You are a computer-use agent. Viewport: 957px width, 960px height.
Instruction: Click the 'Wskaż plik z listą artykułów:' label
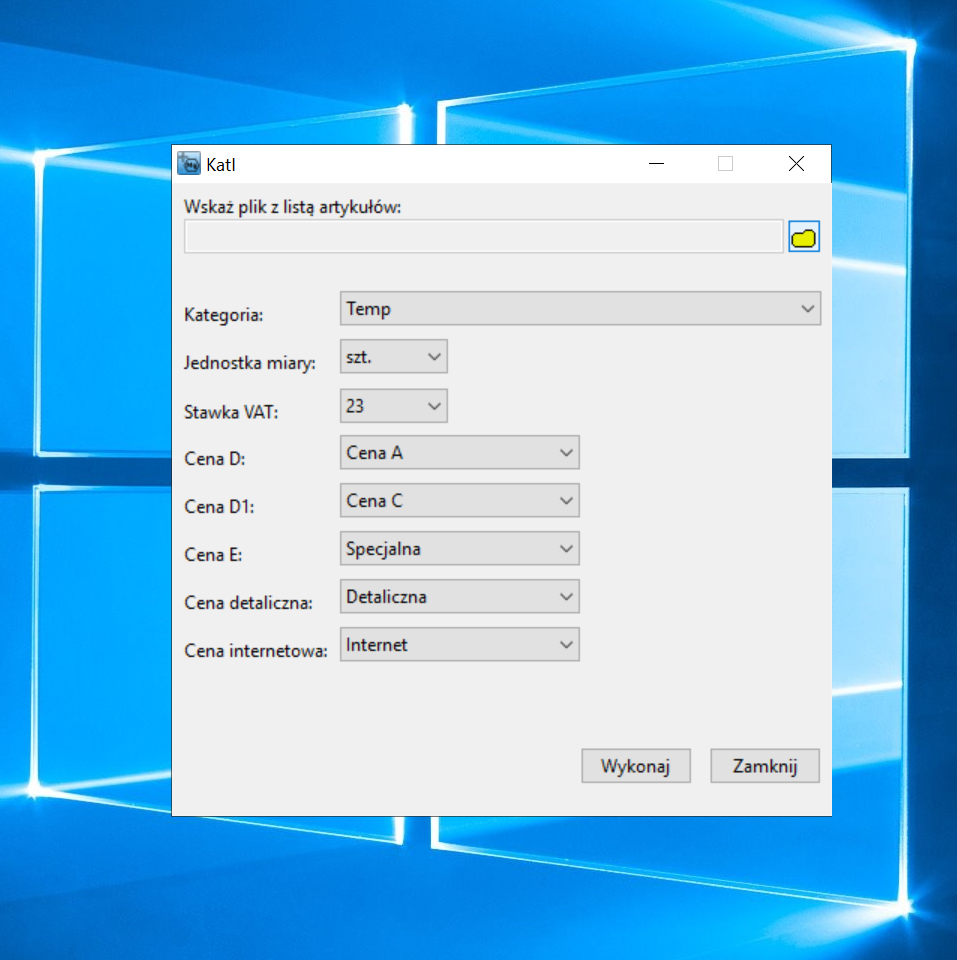[x=293, y=208]
